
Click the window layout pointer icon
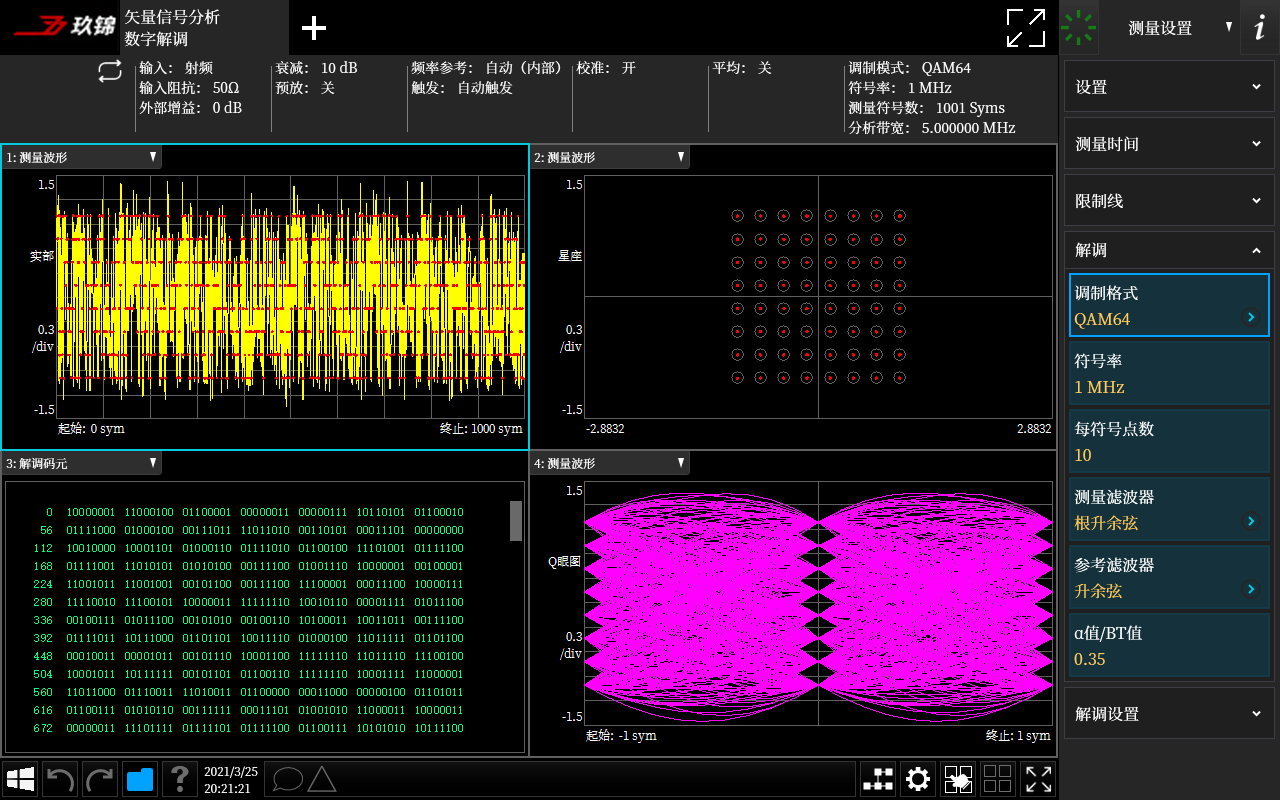(x=958, y=779)
